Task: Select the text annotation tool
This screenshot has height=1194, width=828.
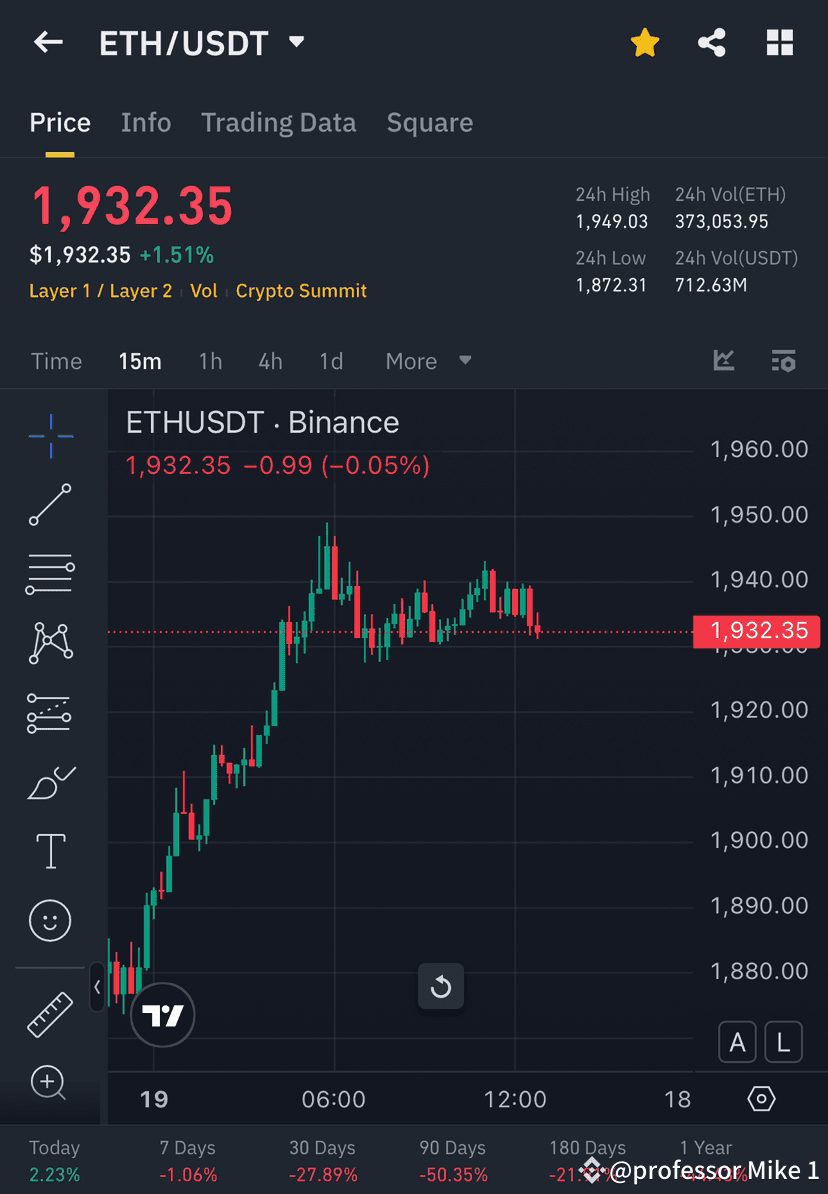Action: coord(50,851)
